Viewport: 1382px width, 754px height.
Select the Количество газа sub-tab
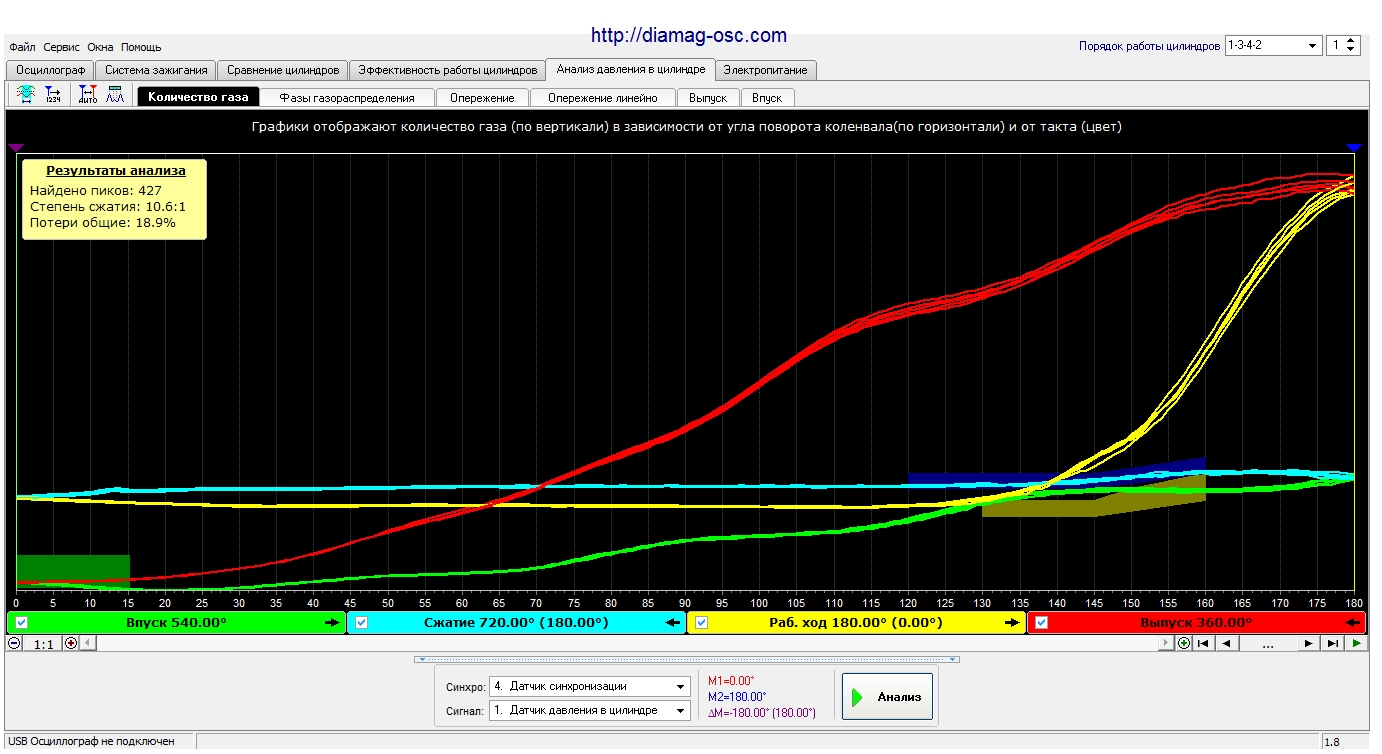coord(198,97)
